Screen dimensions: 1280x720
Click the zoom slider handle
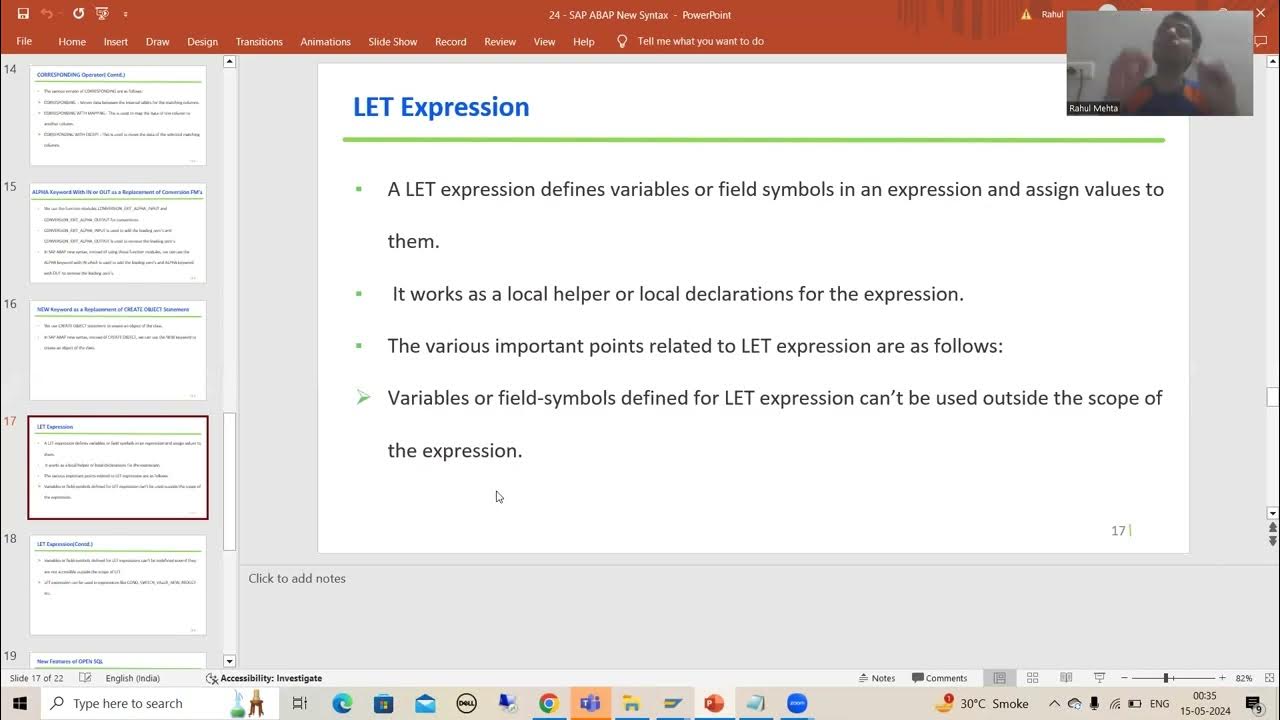(x=1166, y=678)
